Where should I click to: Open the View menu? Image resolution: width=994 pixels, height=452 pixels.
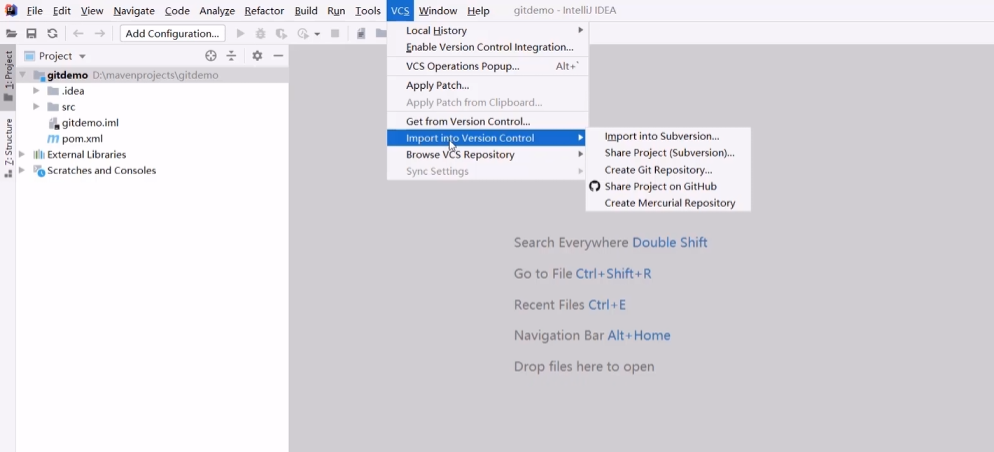click(92, 11)
